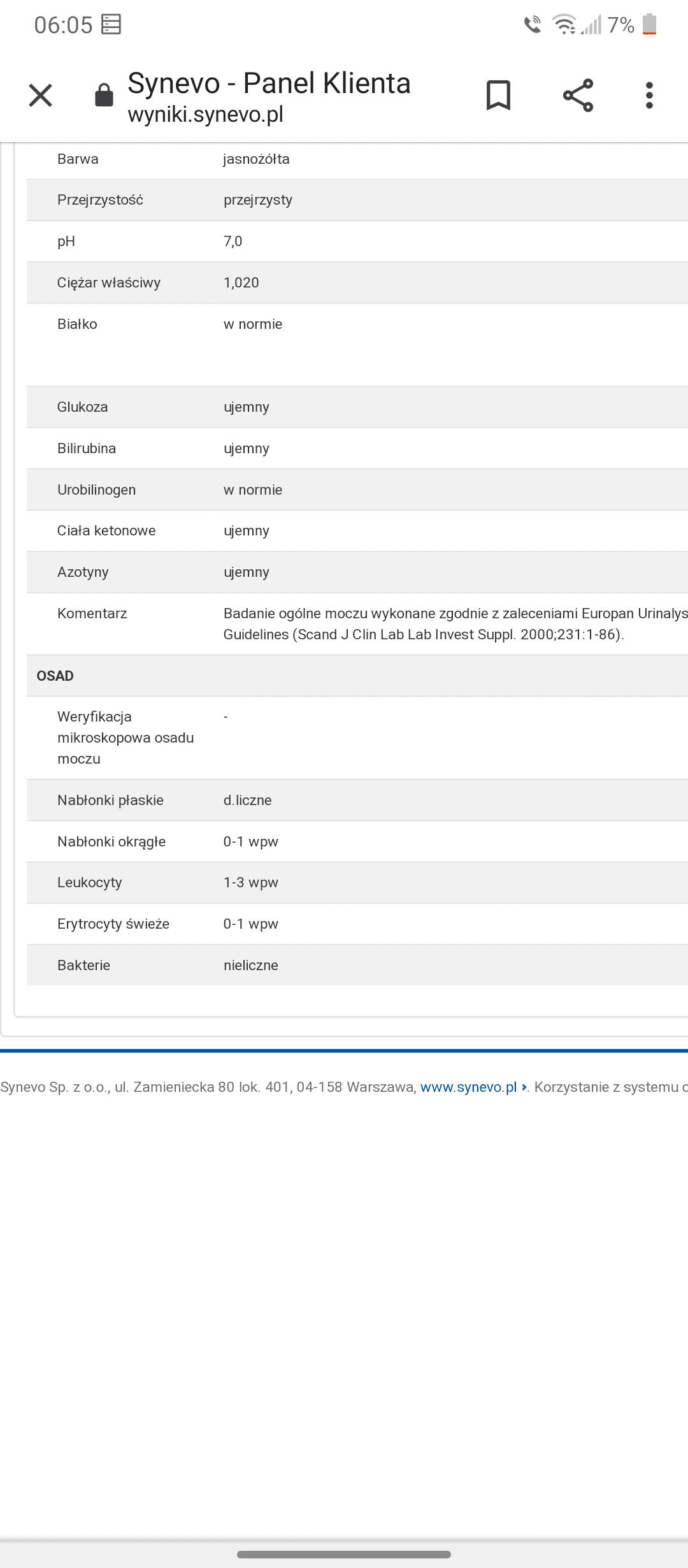Tap the Wi-Fi calling phone icon
The image size is (688, 1568).
(532, 25)
